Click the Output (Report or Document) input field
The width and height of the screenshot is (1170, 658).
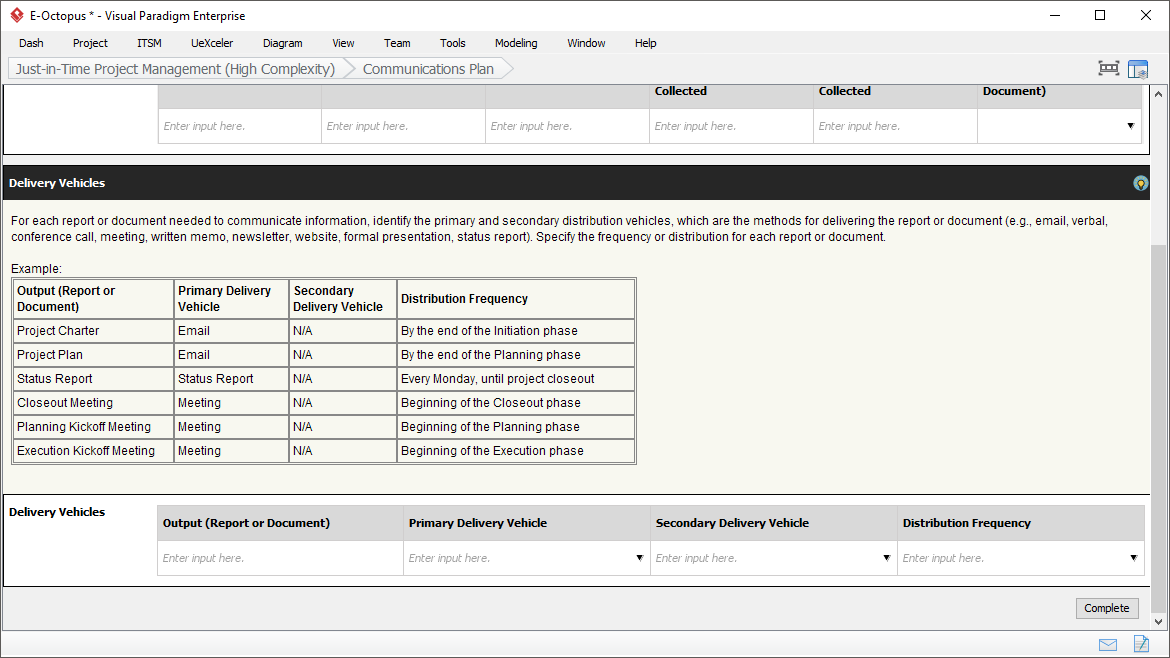click(x=280, y=558)
